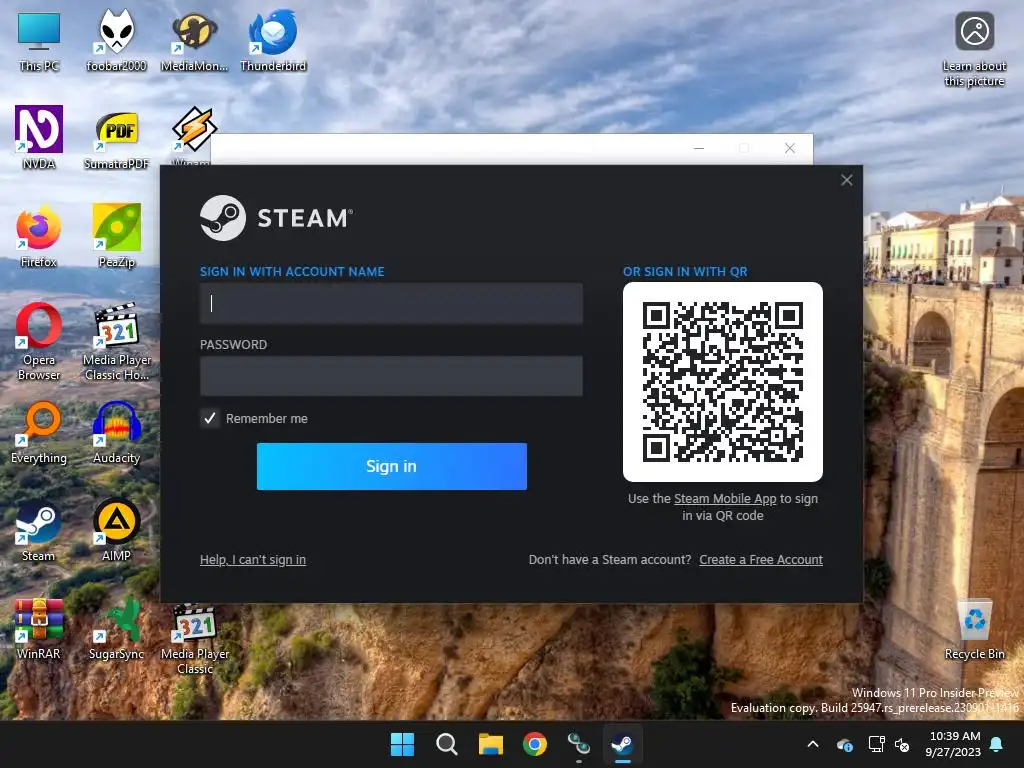
Task: Click the NVDA desktop shortcut
Action: tap(39, 138)
